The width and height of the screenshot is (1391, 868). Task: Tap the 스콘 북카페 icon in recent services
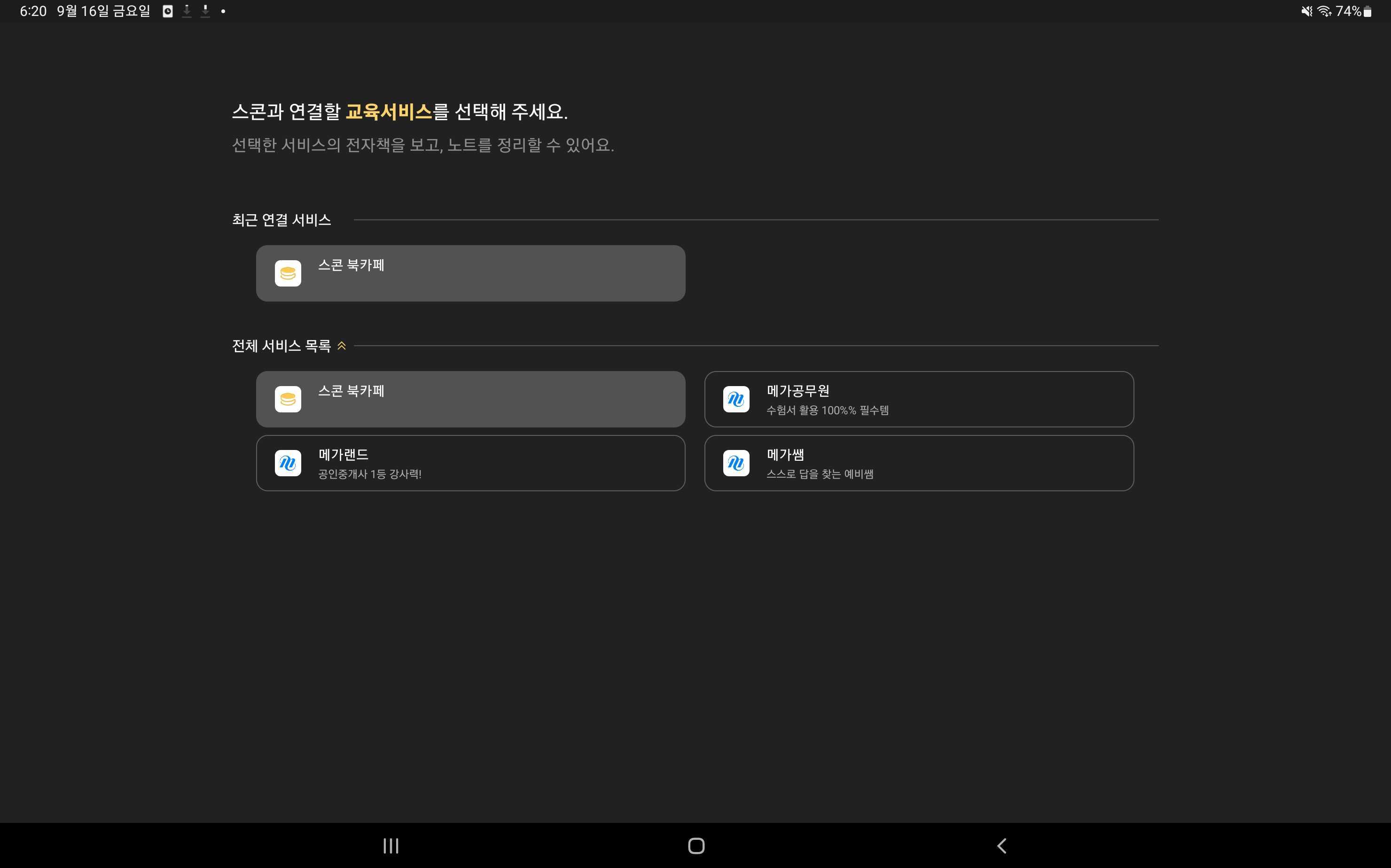tap(288, 273)
